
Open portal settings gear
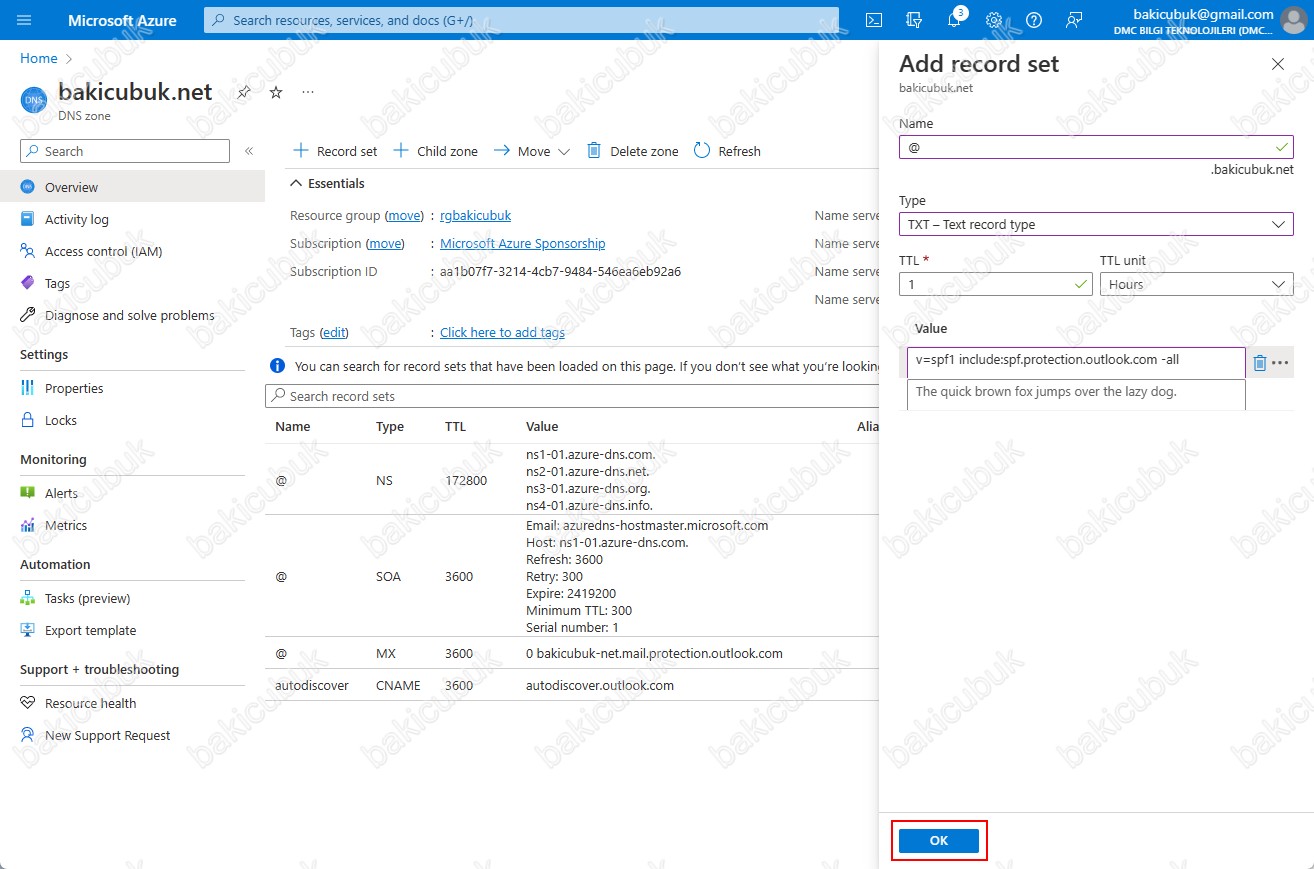pos(994,20)
